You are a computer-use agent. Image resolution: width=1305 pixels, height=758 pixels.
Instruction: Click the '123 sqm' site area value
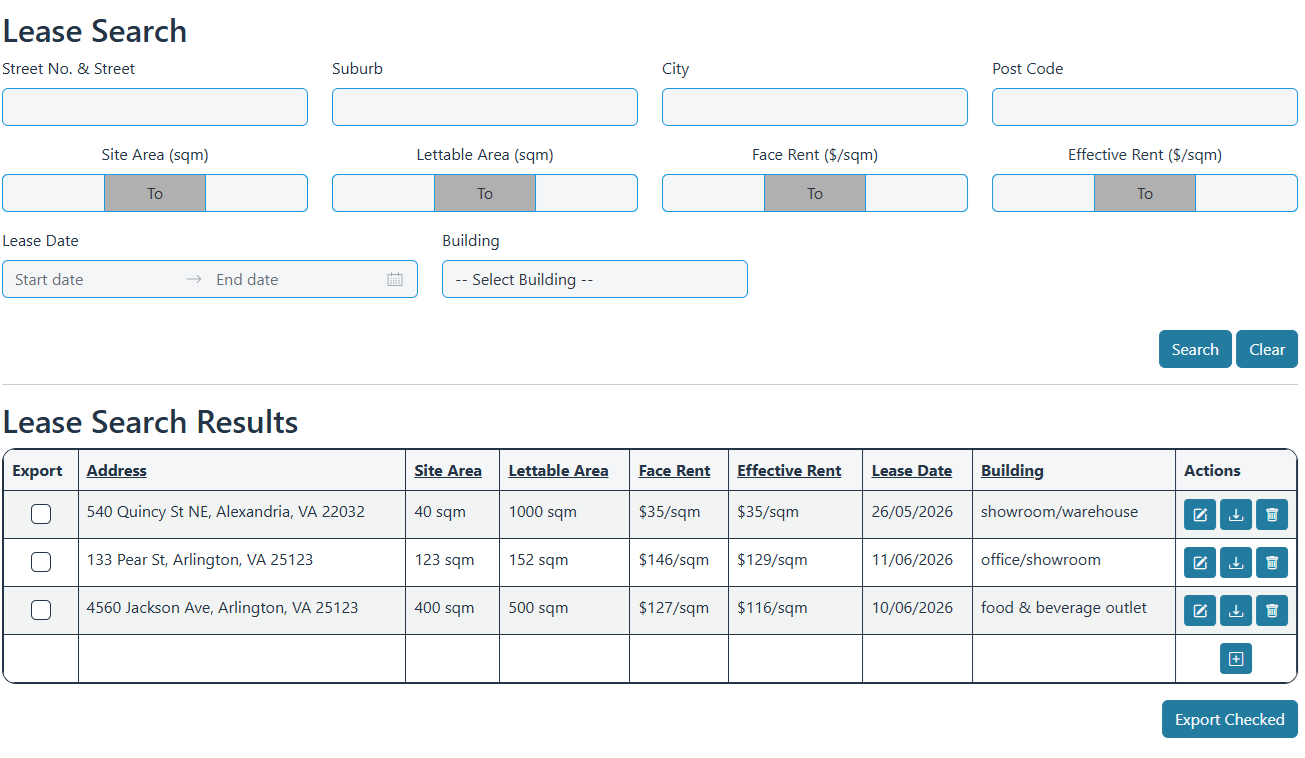(444, 560)
